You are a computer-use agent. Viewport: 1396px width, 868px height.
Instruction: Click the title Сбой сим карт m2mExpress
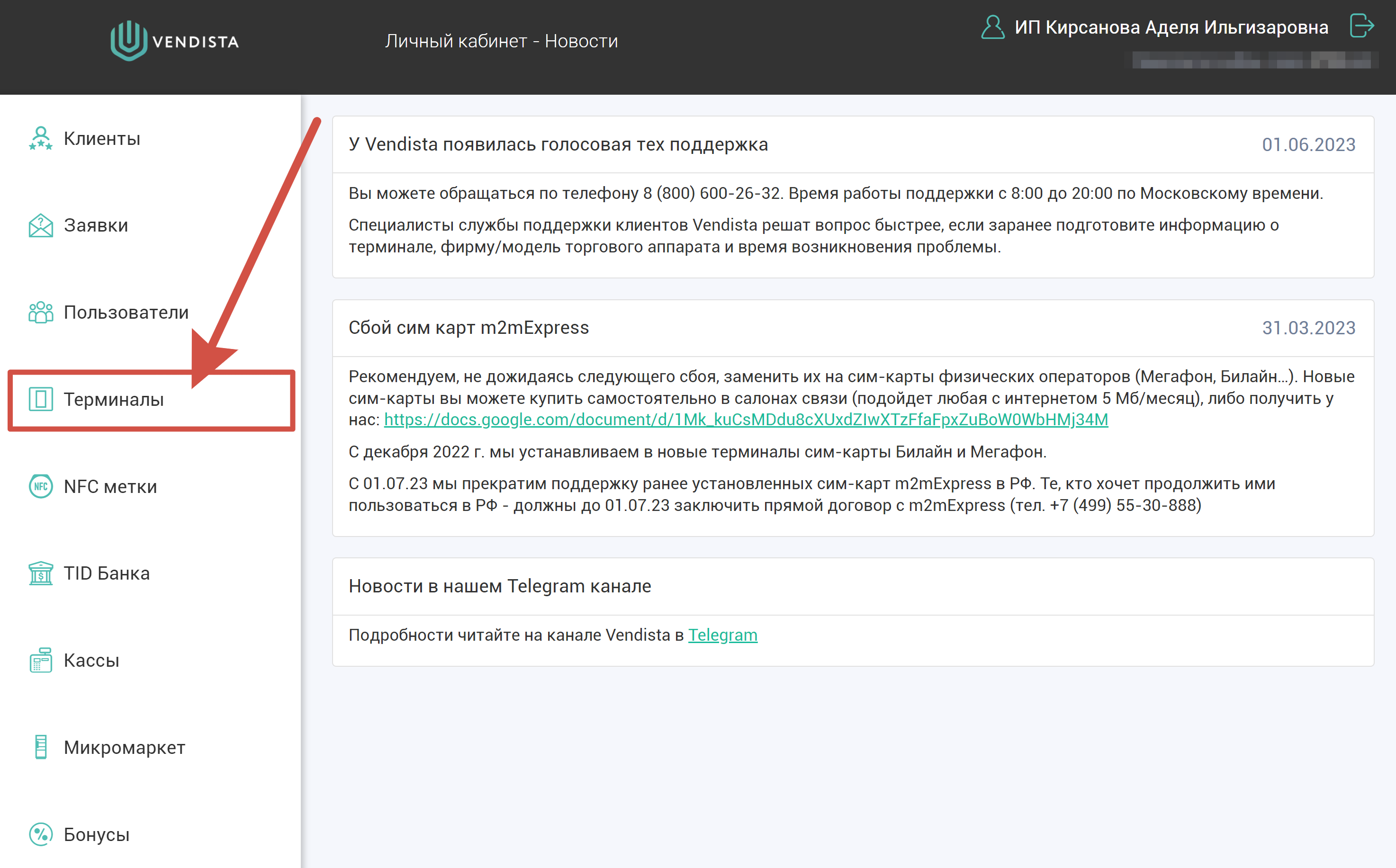(x=468, y=327)
